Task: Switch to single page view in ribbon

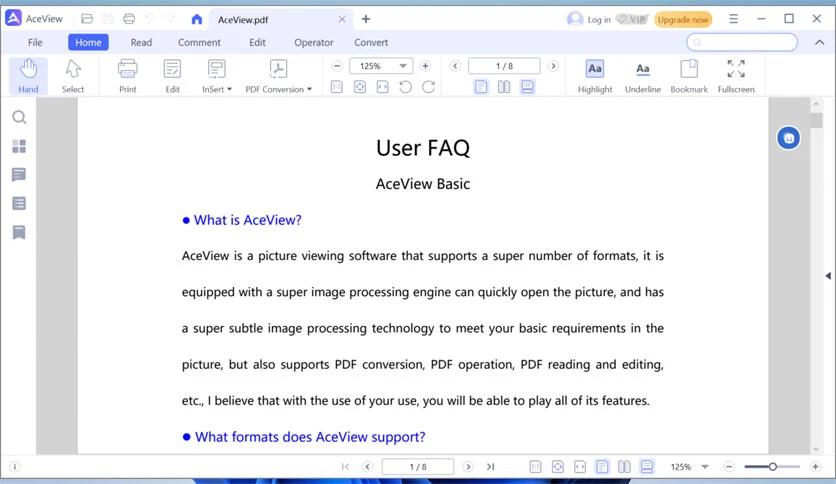Action: click(481, 86)
